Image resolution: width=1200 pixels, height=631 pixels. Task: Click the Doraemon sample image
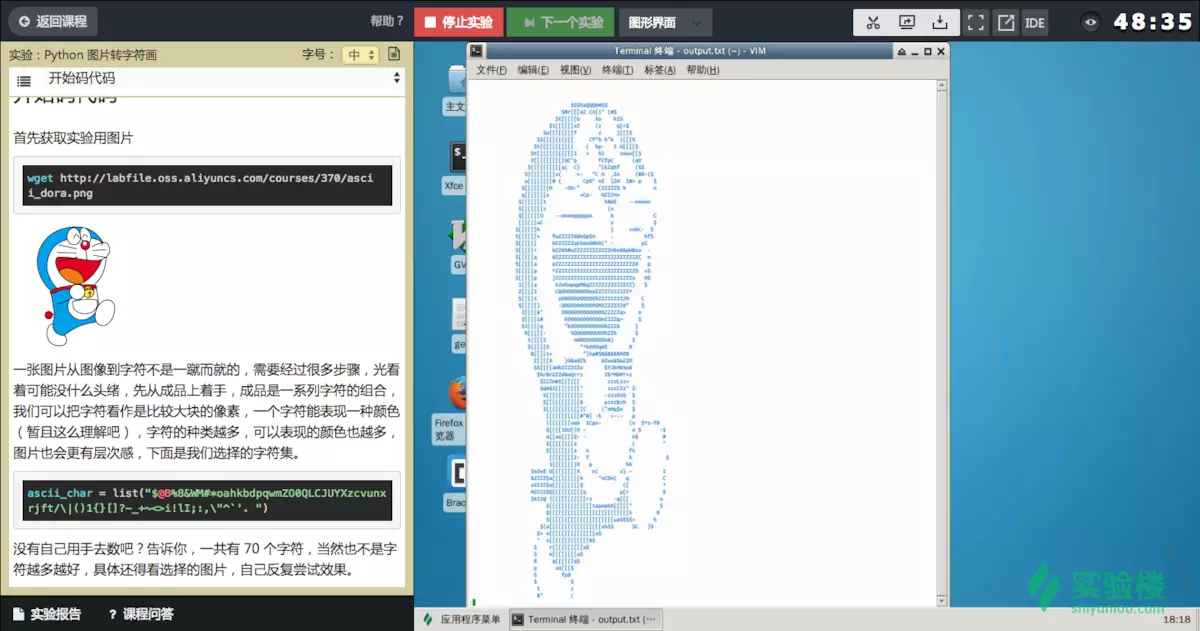[x=75, y=286]
